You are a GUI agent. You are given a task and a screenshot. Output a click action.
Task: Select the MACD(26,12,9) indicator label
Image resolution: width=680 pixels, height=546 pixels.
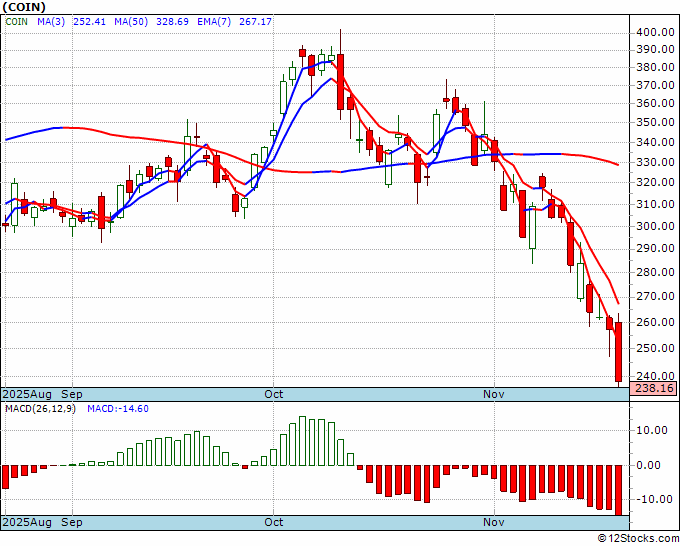[x=40, y=409]
